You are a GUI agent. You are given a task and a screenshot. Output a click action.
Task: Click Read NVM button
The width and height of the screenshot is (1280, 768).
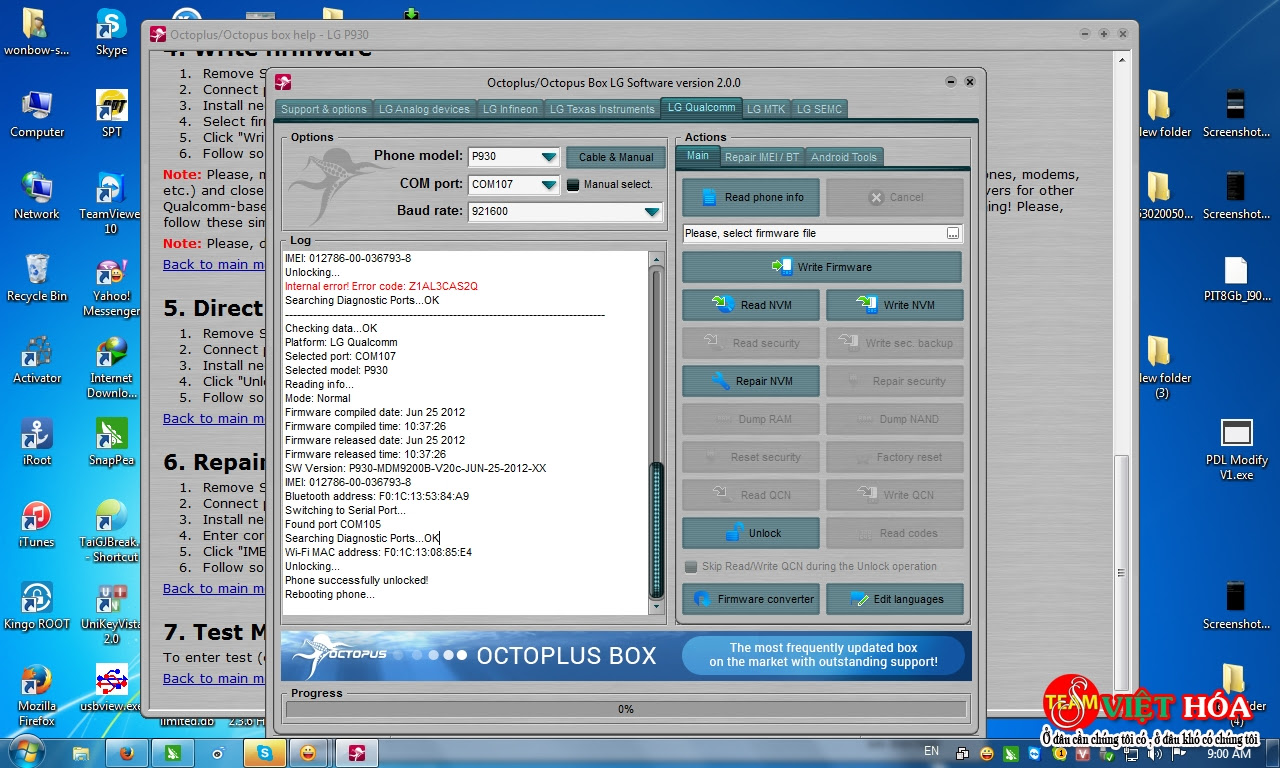pyautogui.click(x=751, y=305)
